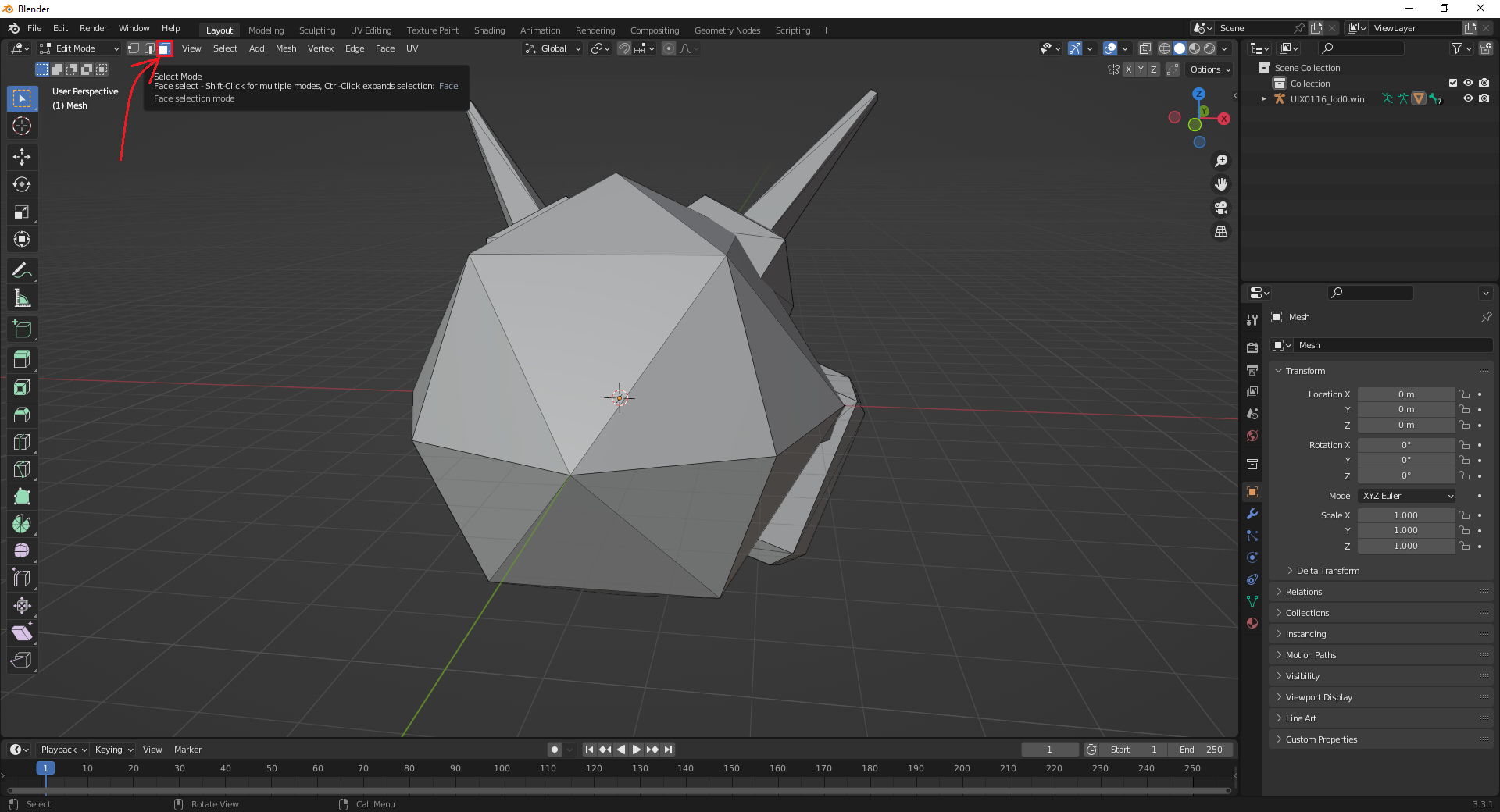Viewport: 1500px width, 812px height.
Task: Open the XYZ Euler rotation mode dropdown
Action: (1408, 496)
